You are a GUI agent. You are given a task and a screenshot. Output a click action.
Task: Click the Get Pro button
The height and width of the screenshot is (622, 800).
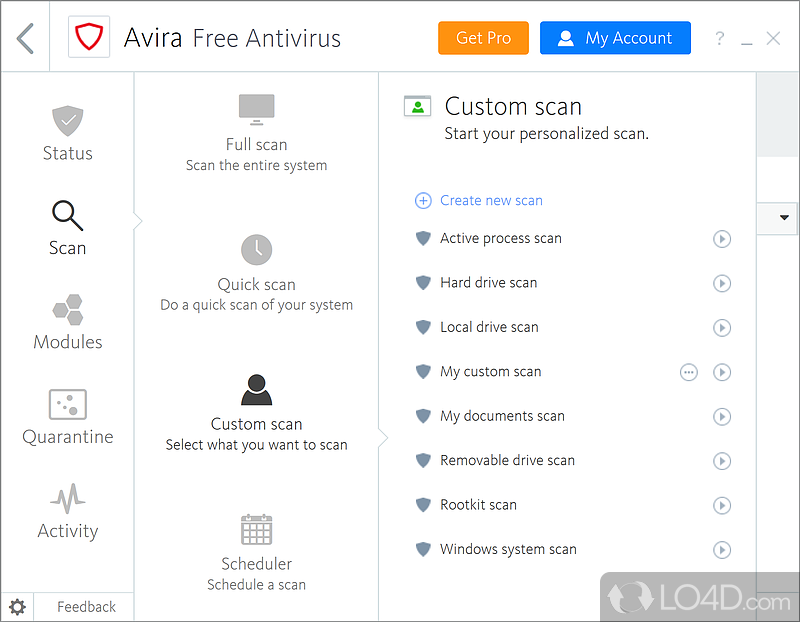pos(483,38)
